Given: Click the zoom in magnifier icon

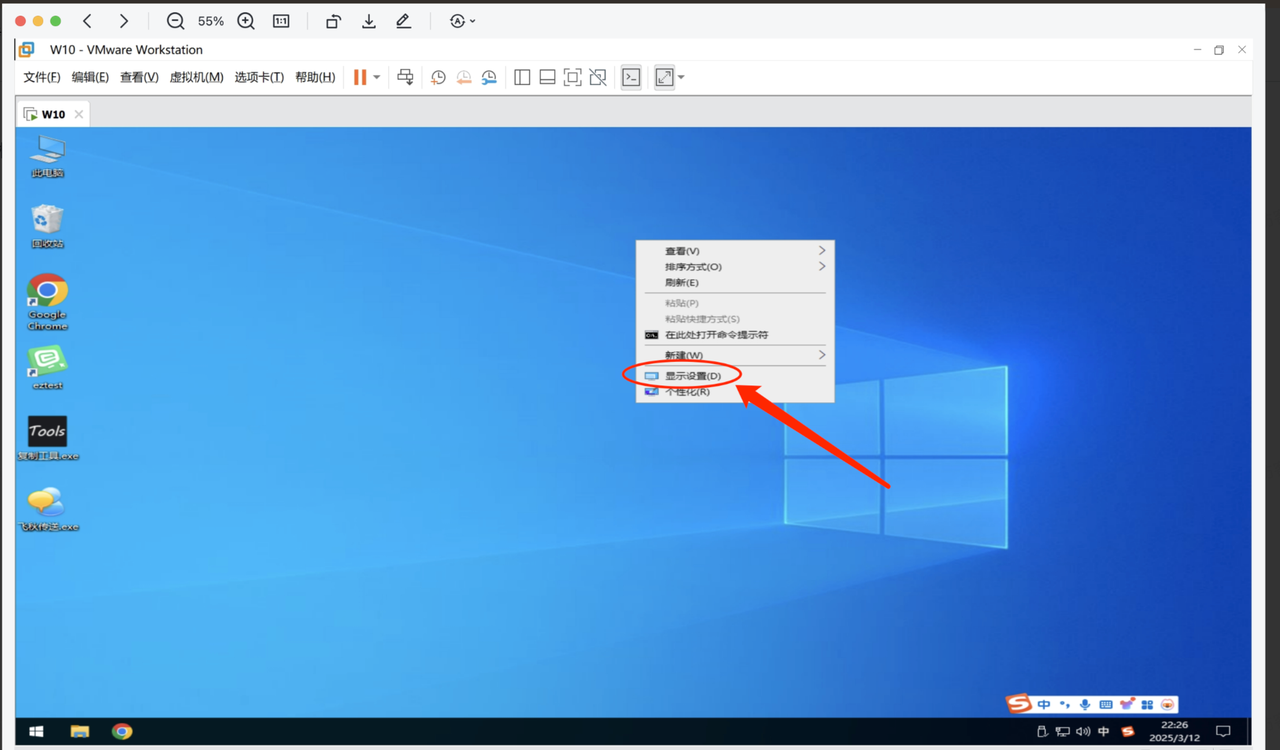Looking at the screenshot, I should tap(246, 21).
